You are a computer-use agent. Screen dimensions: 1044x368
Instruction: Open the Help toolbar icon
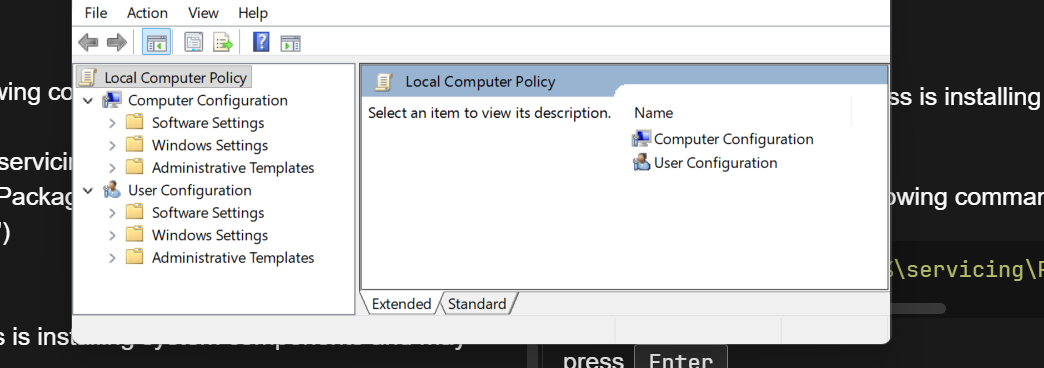point(261,43)
